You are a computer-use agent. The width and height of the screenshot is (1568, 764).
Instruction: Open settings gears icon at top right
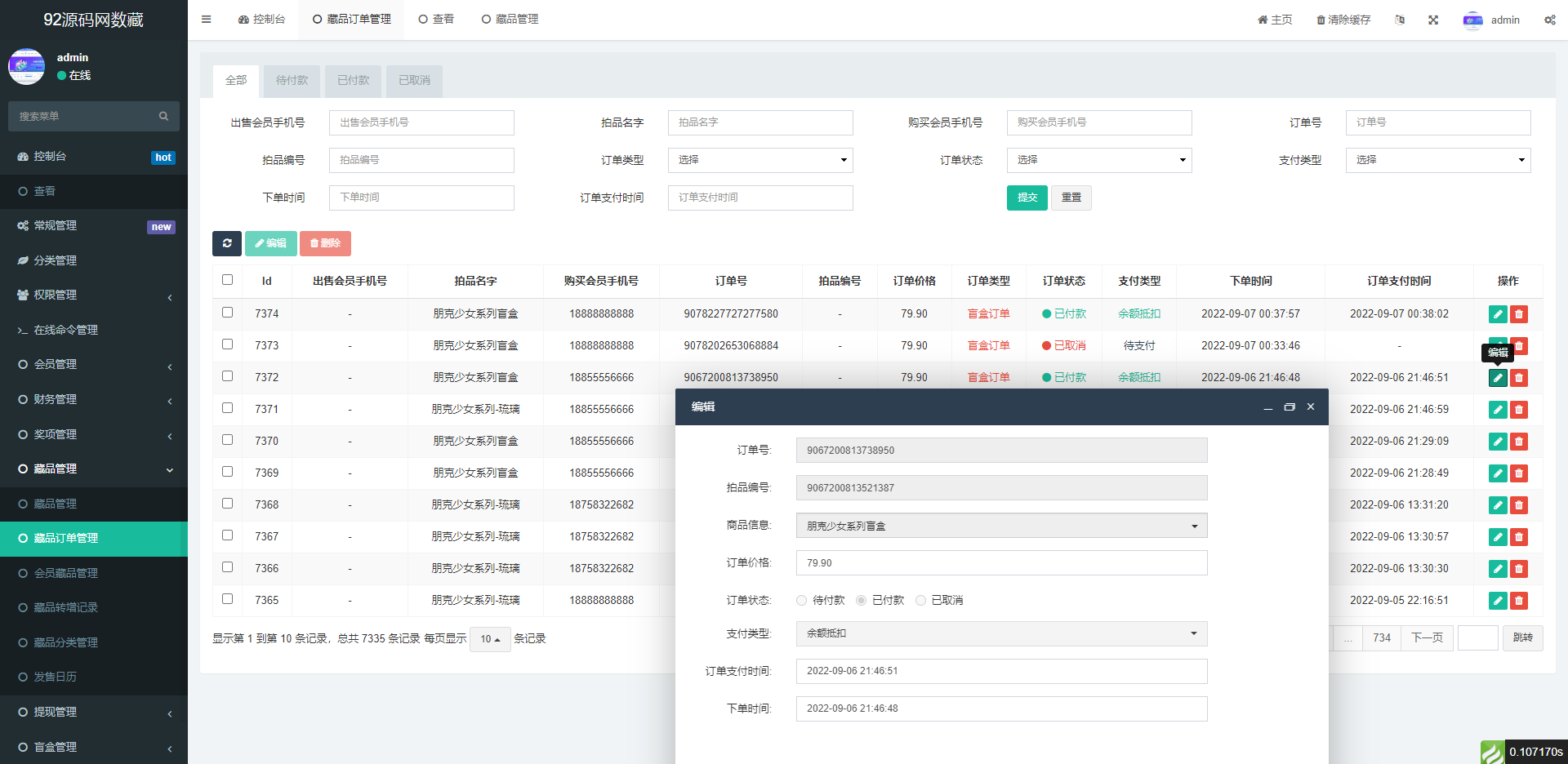point(1549,20)
